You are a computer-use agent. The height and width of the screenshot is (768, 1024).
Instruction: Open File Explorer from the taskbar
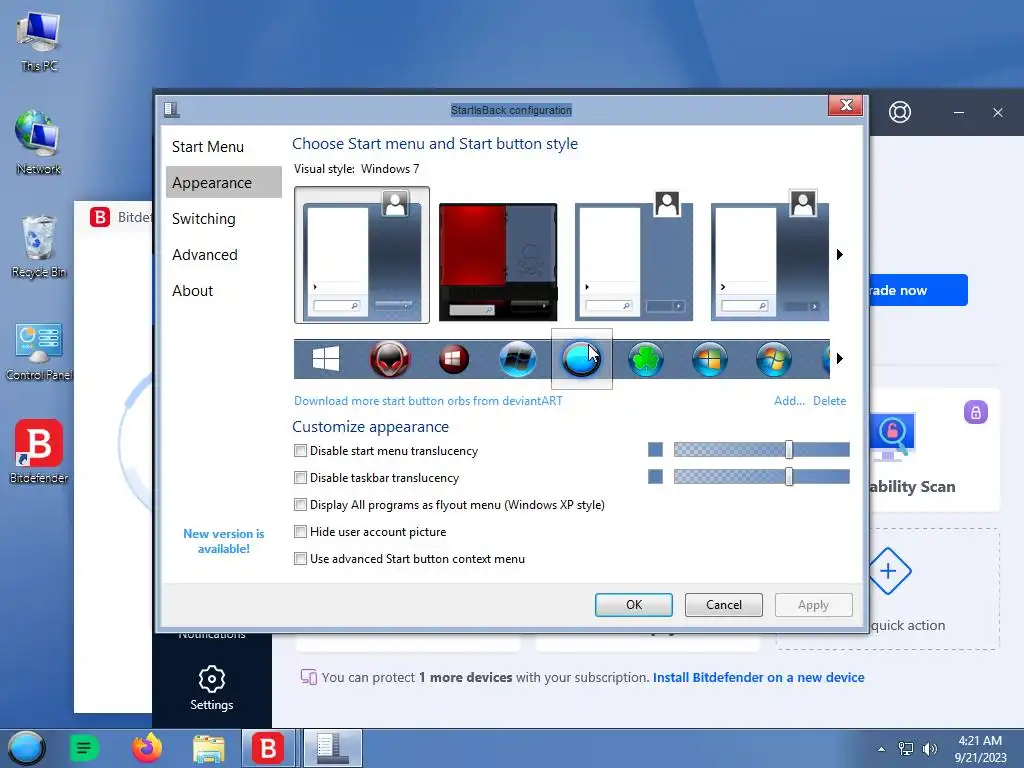coord(208,748)
